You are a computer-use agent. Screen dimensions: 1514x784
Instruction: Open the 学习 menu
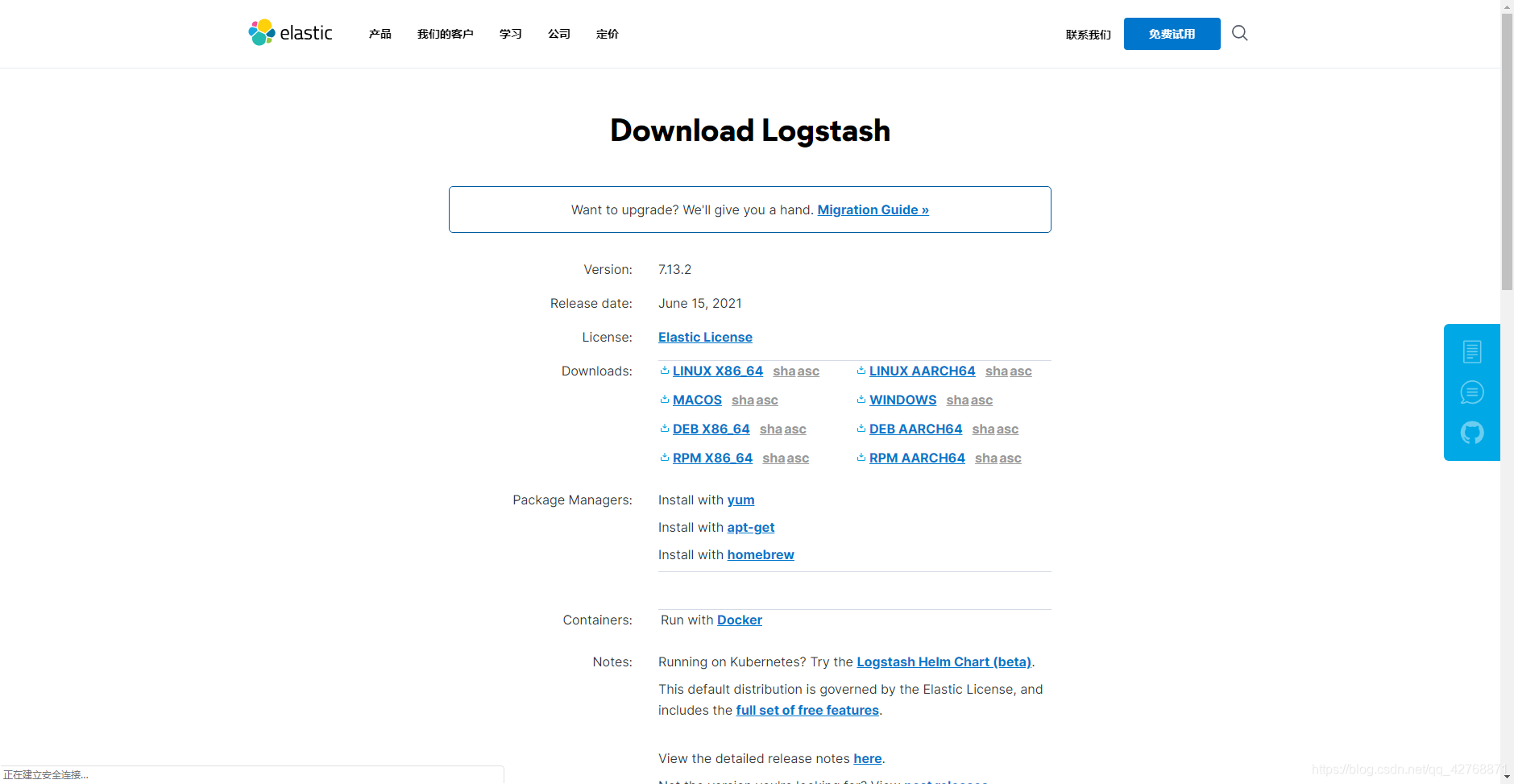[x=510, y=34]
